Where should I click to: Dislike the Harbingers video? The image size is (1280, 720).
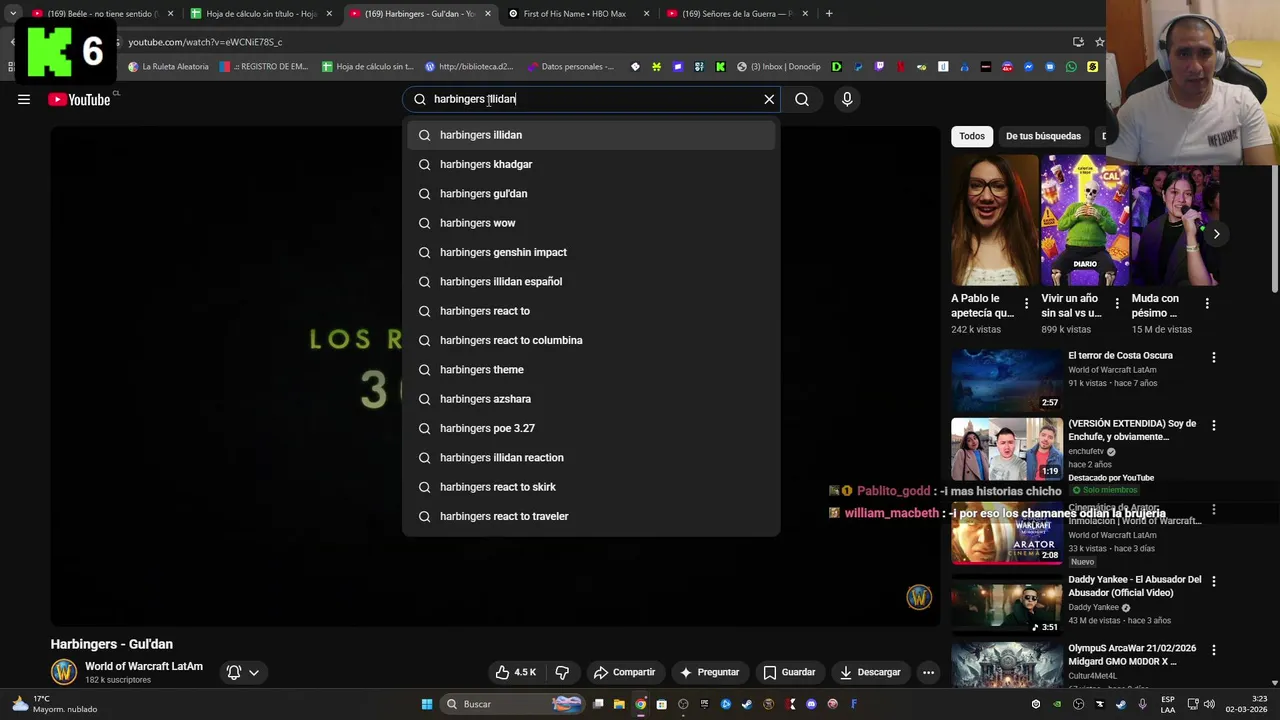pos(562,672)
